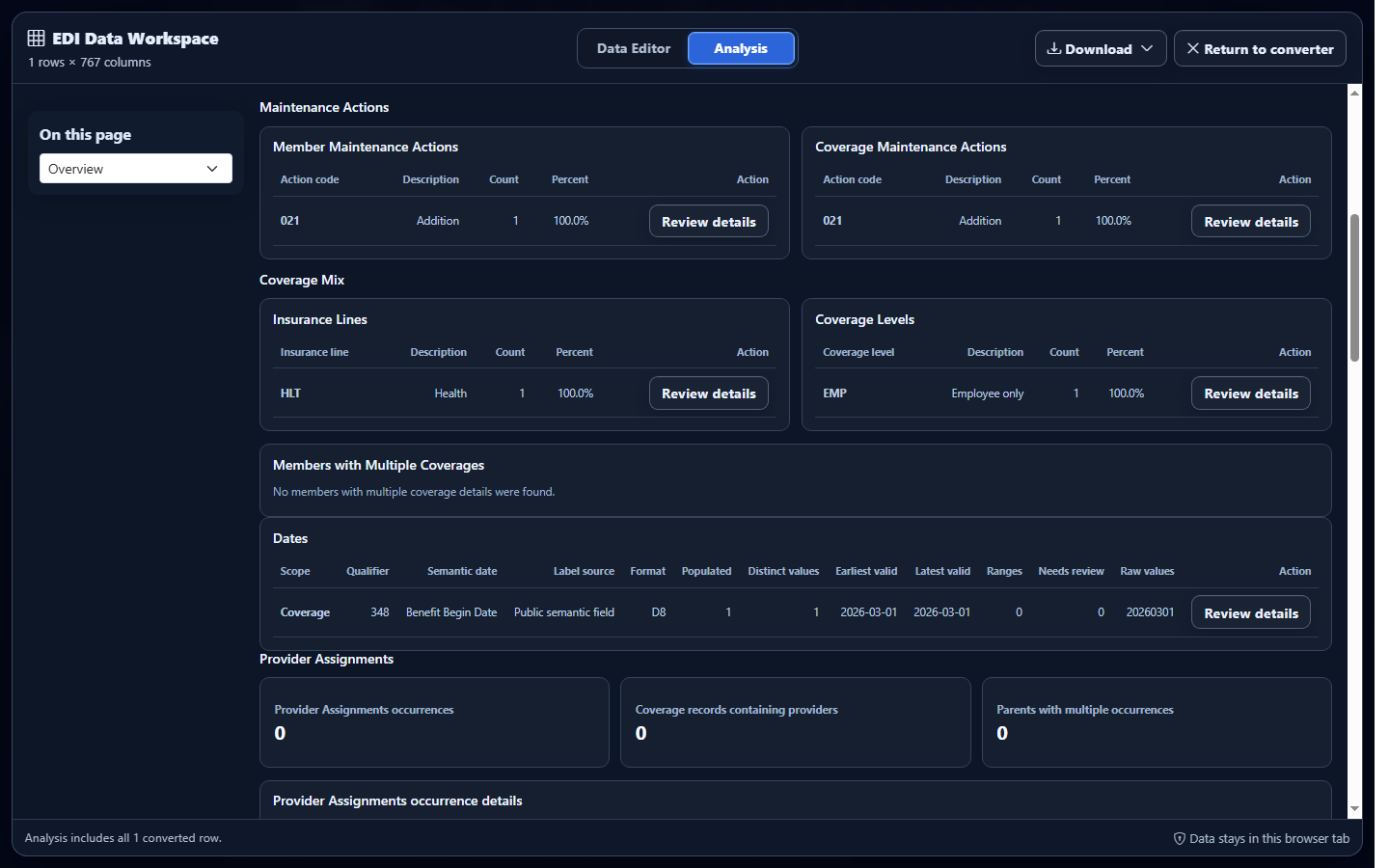Click the 'Needs review' column header

1071,571
